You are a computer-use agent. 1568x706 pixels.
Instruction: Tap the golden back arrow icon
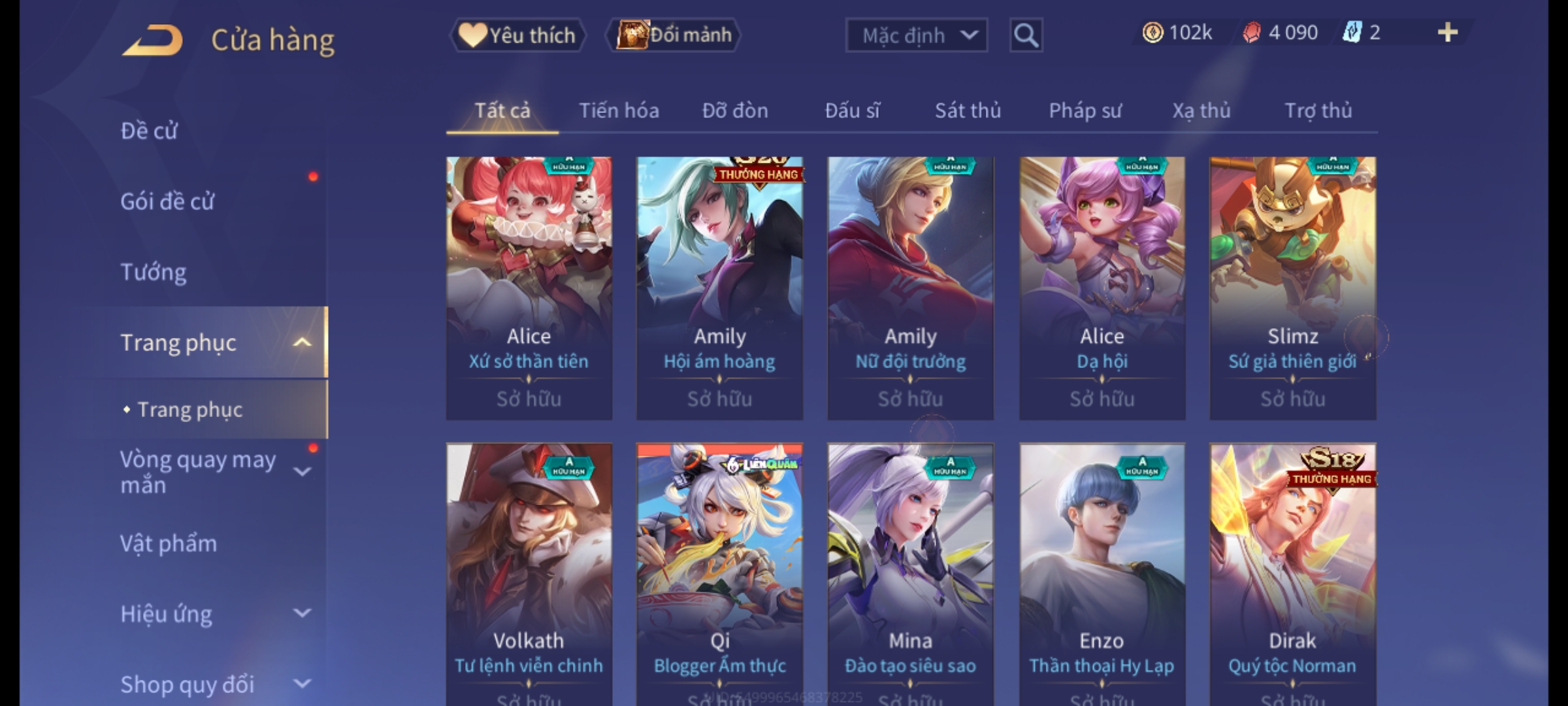tap(152, 40)
